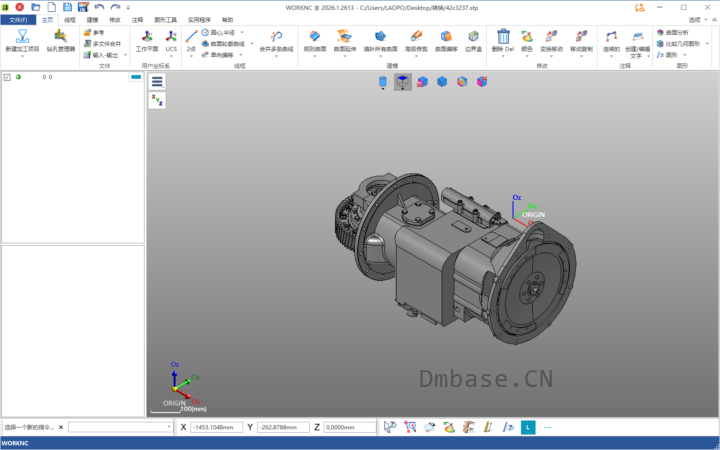Click the Undo arrow in quick access toolbar
This screenshot has width=720, height=450.
99,7
